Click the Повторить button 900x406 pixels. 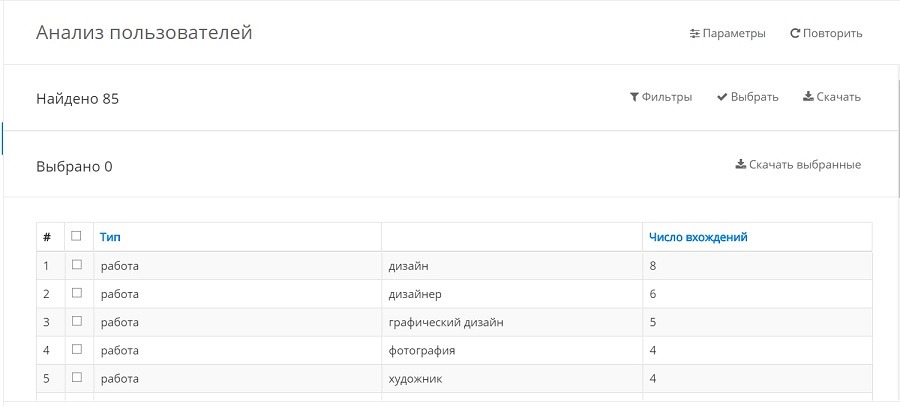pyautogui.click(x=827, y=33)
